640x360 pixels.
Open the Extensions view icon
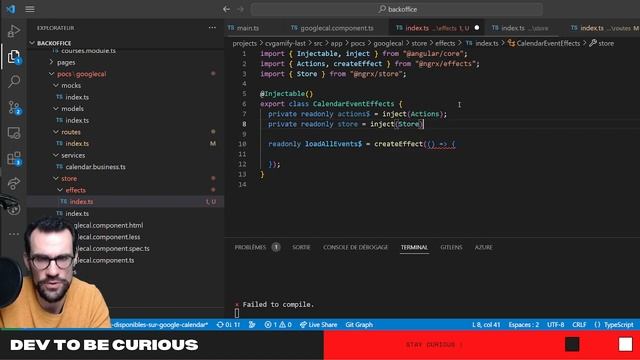tap(14, 158)
